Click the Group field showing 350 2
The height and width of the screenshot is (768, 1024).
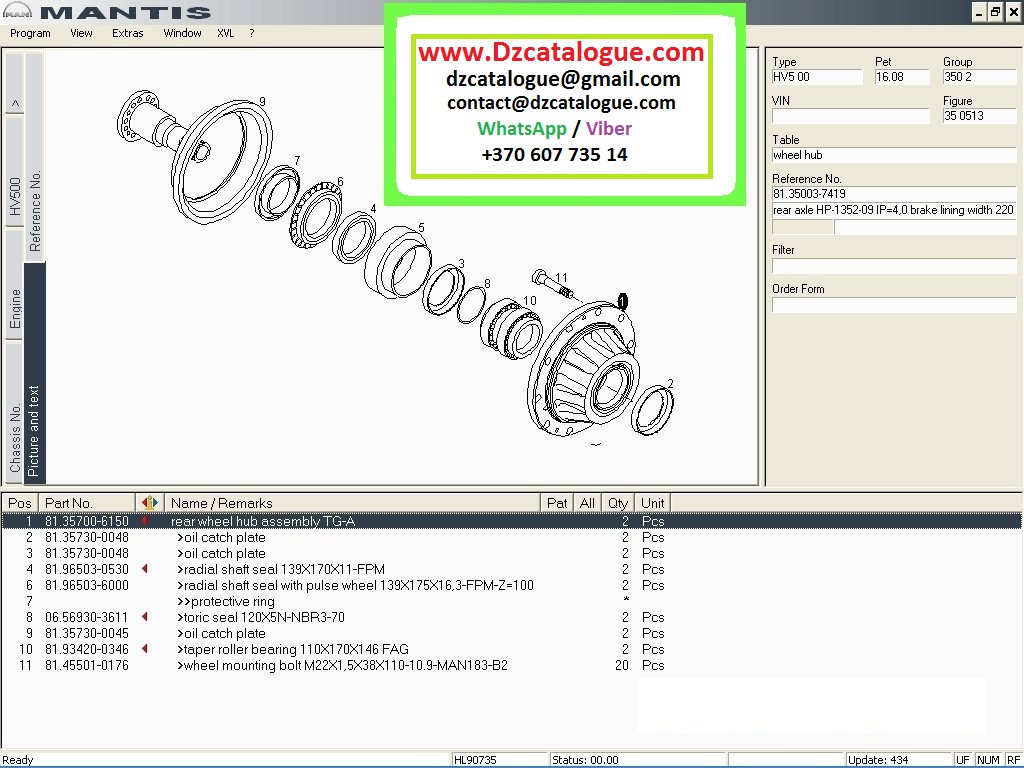coord(980,77)
